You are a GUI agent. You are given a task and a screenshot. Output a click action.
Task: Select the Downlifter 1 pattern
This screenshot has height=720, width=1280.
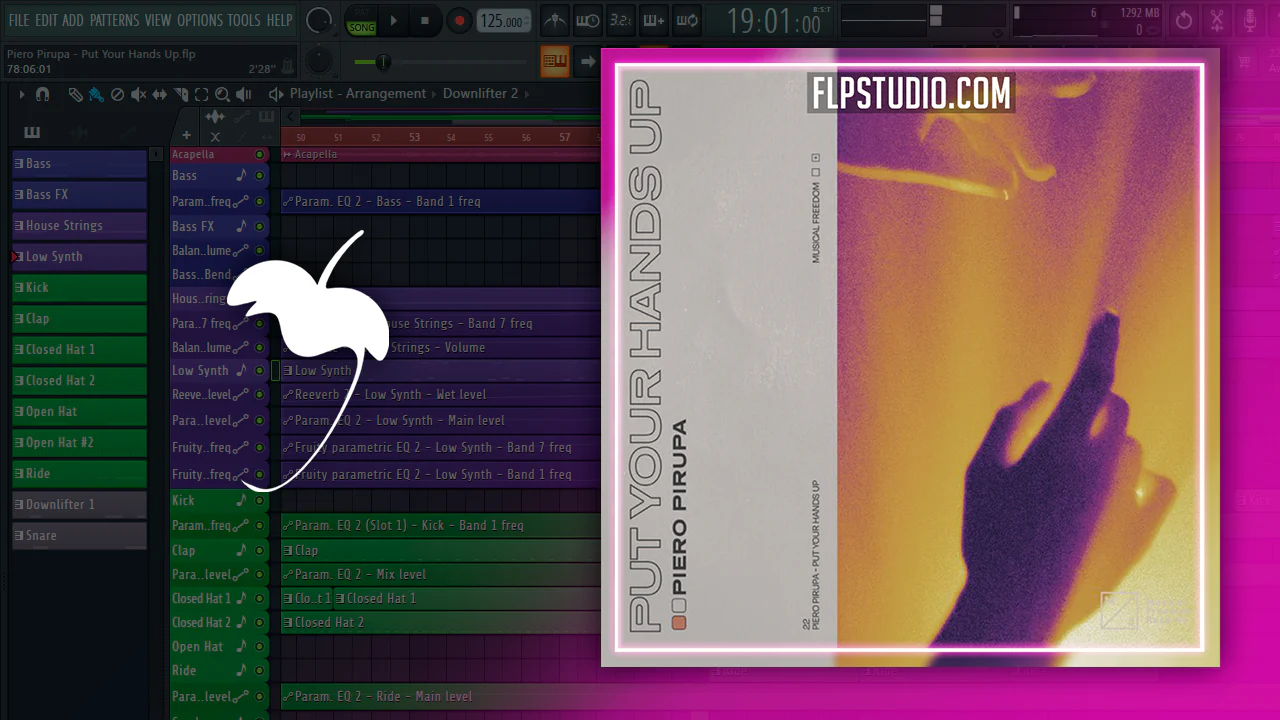coord(79,505)
